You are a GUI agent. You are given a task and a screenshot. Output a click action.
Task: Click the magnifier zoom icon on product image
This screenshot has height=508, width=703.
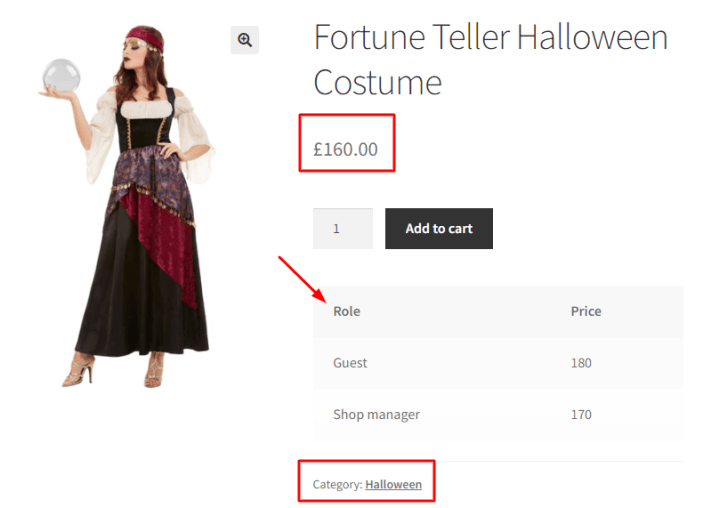pos(244,40)
